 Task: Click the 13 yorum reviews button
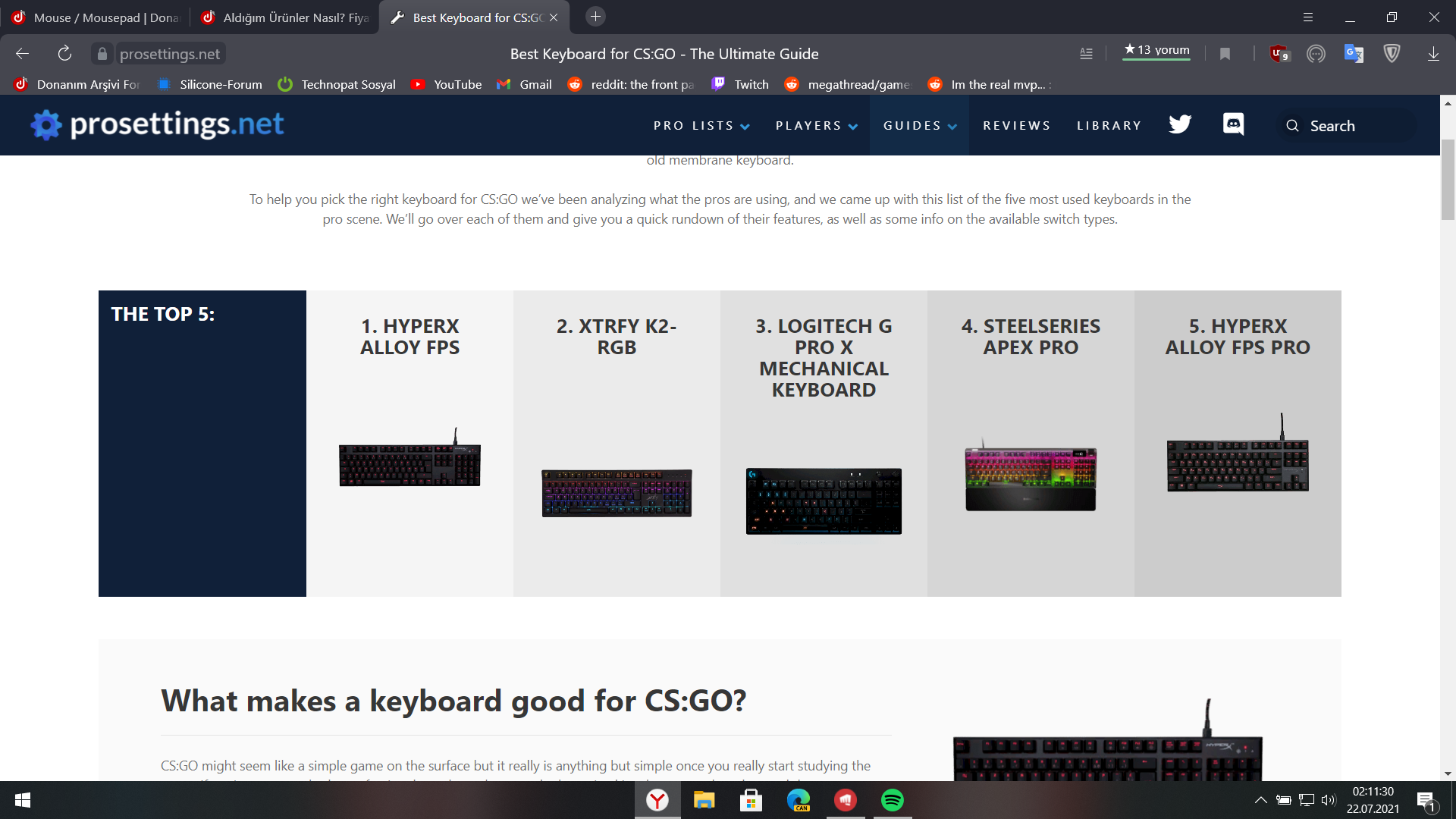[x=1156, y=51]
